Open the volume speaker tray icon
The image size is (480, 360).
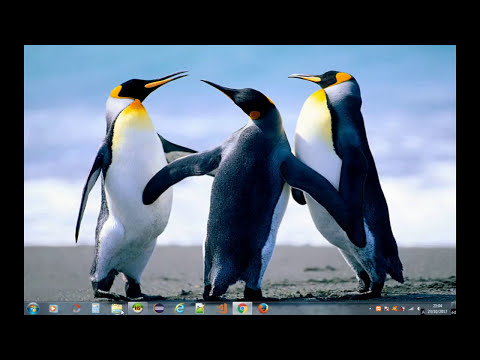pos(418,309)
